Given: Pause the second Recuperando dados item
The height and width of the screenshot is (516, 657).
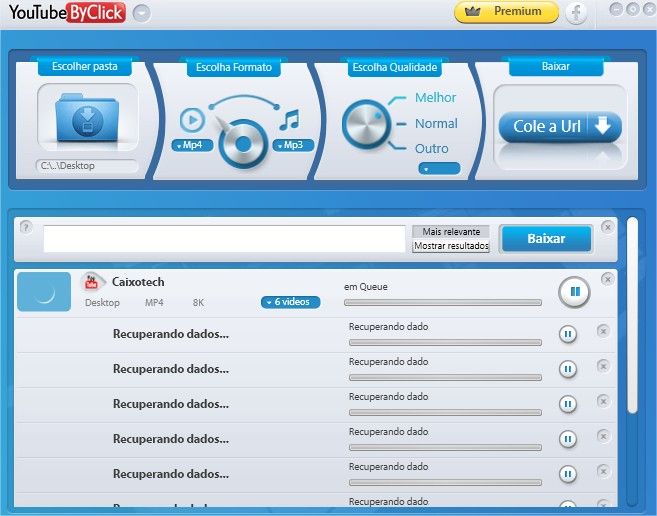Looking at the screenshot, I should [x=568, y=369].
